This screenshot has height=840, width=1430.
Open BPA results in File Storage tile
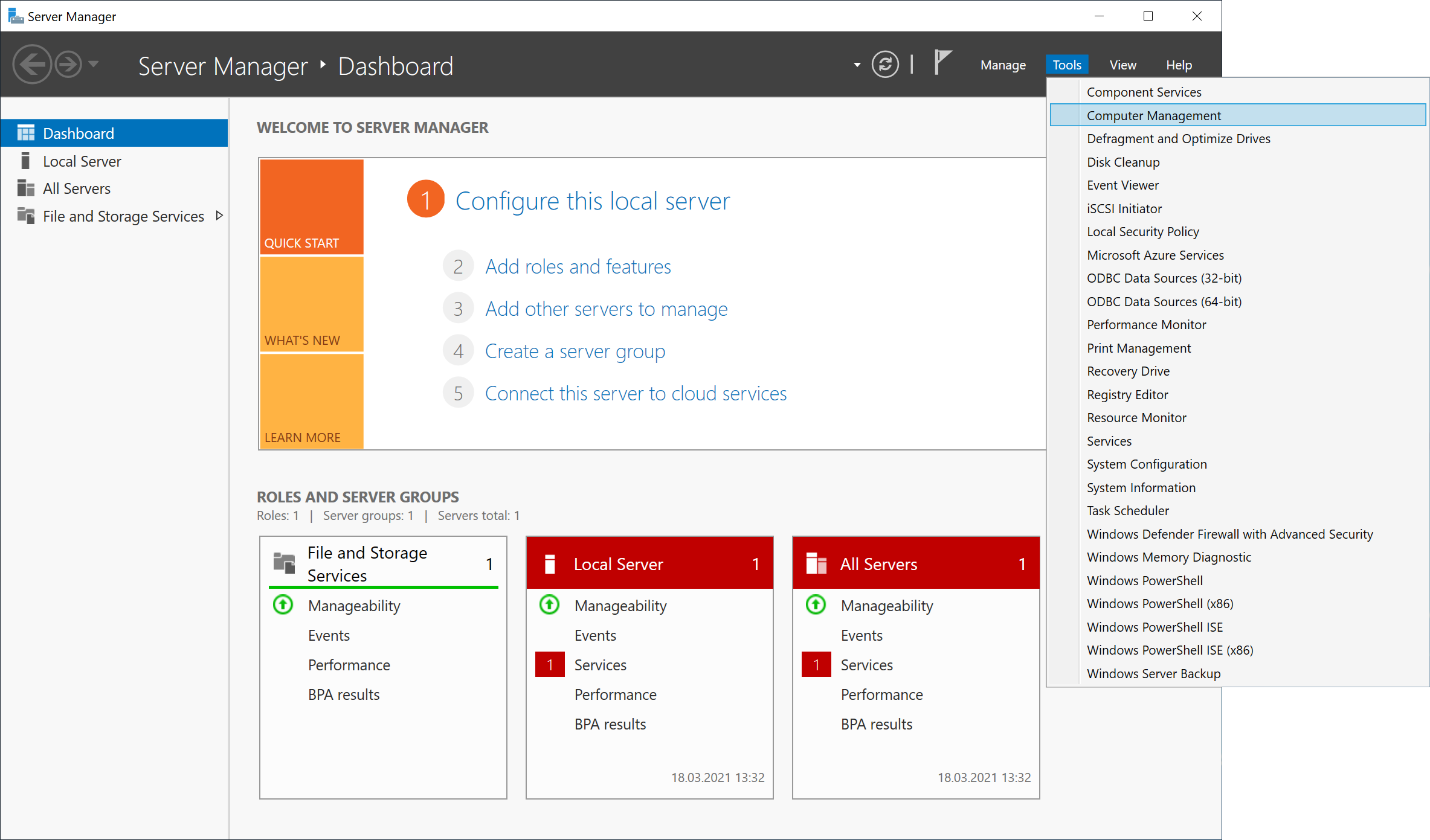[x=344, y=694]
